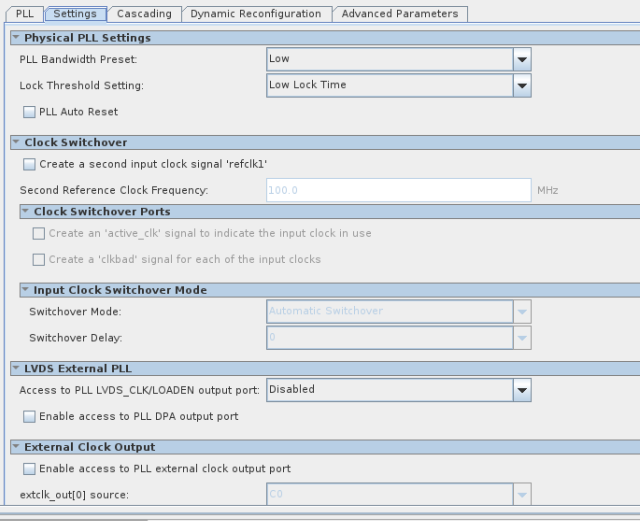Select the Dynamic Reconfiguration tab
640x521 pixels.
[x=256, y=14]
